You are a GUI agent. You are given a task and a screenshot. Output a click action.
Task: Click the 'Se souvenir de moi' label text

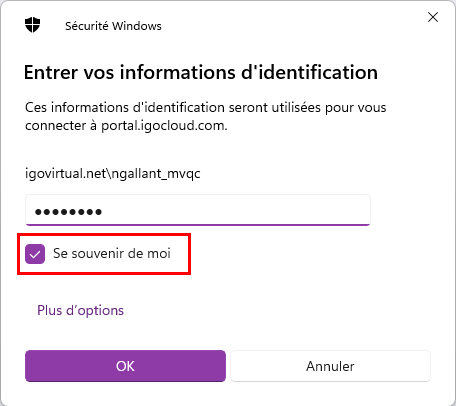[x=112, y=253]
